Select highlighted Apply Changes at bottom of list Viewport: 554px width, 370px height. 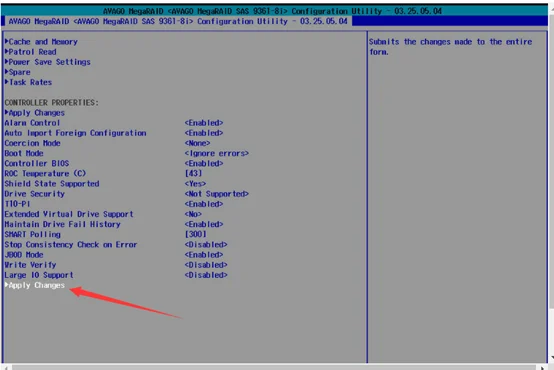coord(35,285)
